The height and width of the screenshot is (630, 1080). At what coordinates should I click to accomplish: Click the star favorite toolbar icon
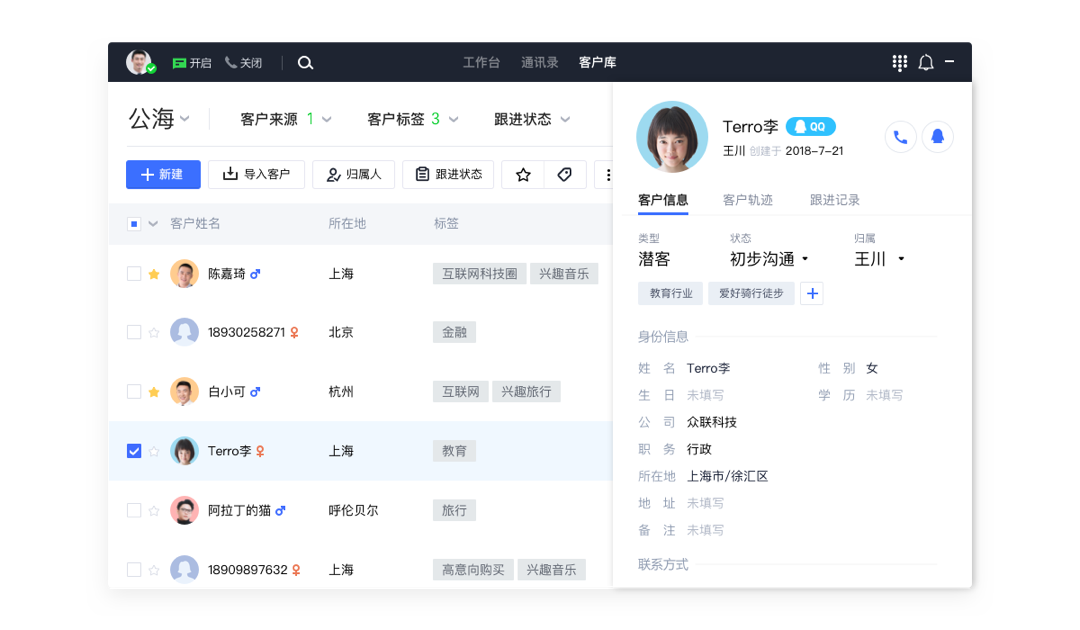(x=523, y=175)
